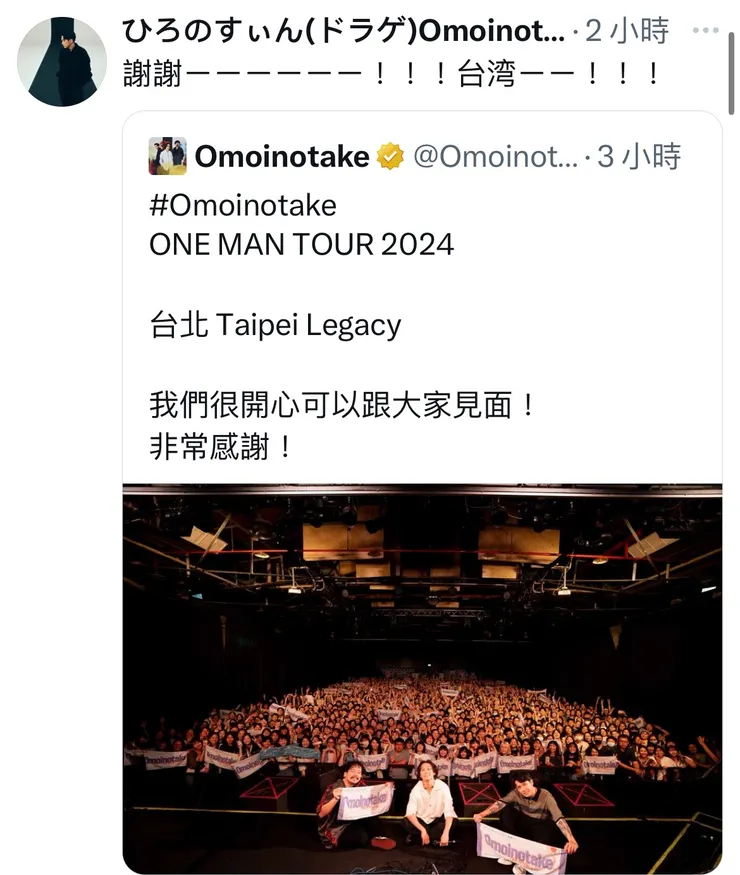Image resolution: width=740 pixels, height=875 pixels.
Task: Open the concert crowd photo
Action: pos(422,679)
